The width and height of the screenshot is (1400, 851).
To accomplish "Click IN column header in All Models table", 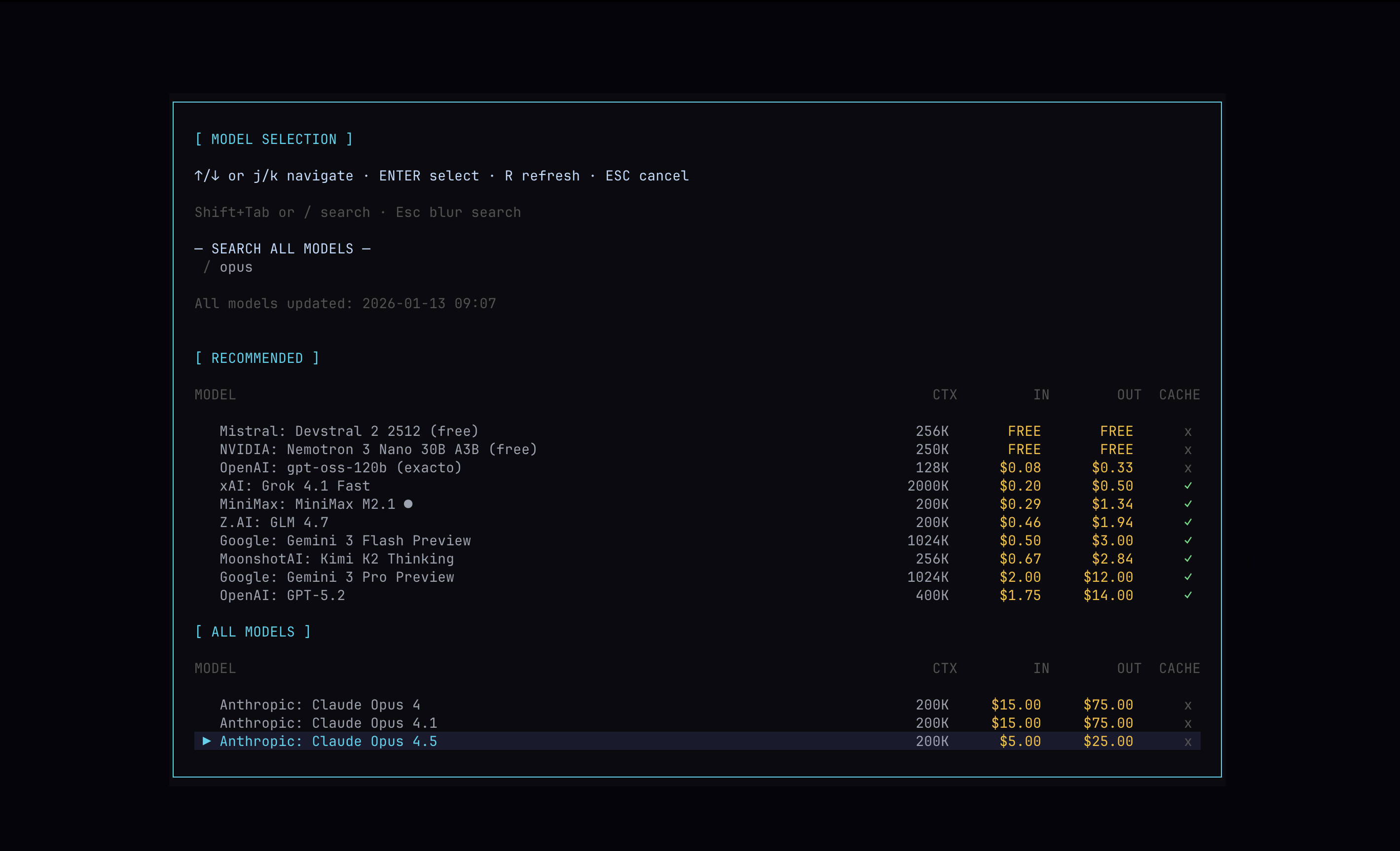I will click(1041, 668).
